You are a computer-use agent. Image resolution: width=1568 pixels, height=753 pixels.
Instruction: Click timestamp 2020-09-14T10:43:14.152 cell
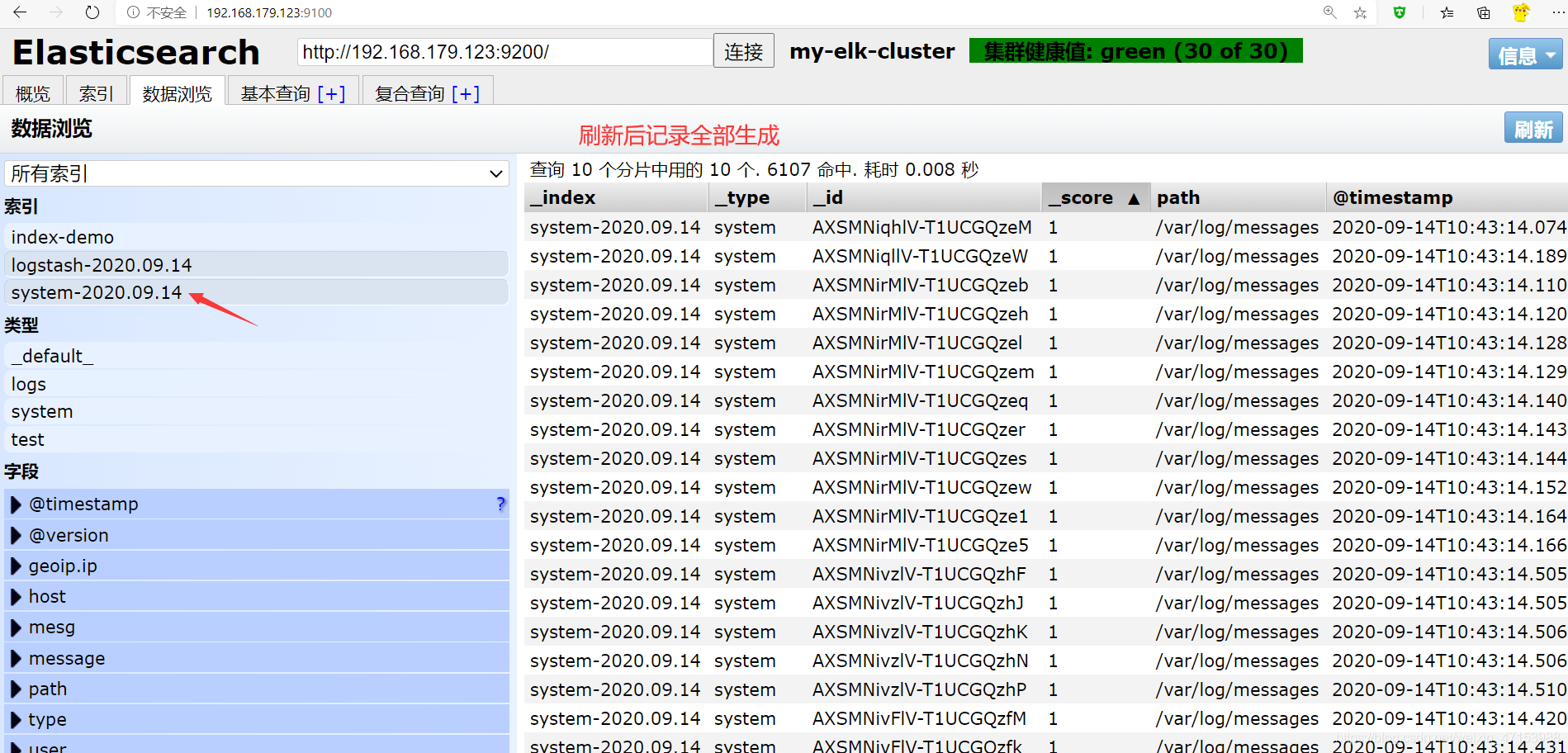(1449, 487)
